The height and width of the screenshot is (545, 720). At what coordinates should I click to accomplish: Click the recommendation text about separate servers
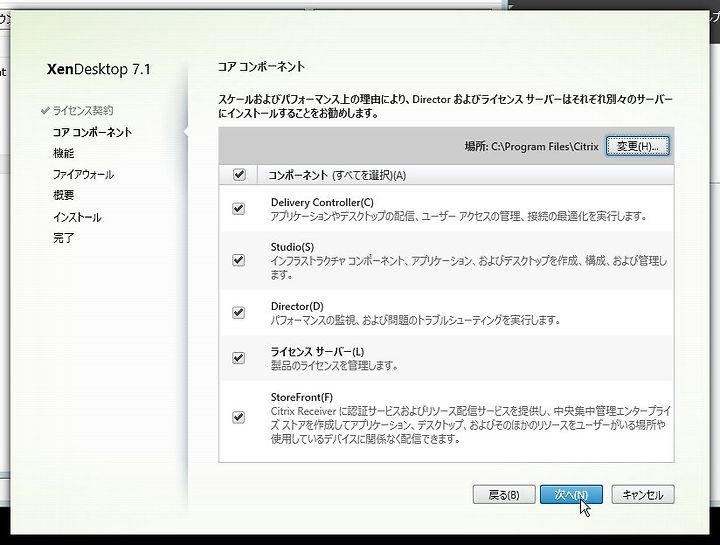pos(445,106)
